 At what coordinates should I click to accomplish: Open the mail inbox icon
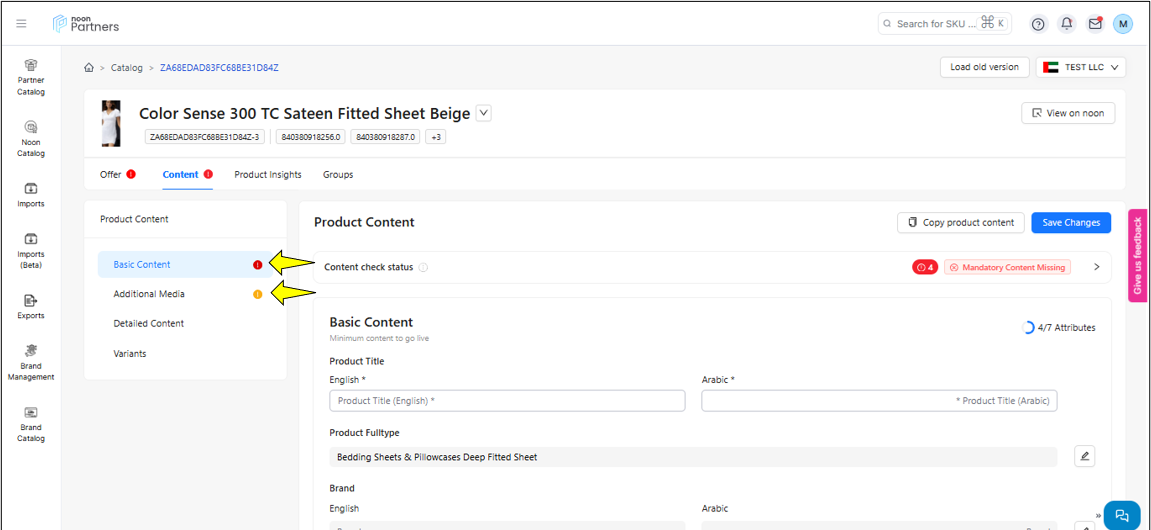(x=1095, y=24)
